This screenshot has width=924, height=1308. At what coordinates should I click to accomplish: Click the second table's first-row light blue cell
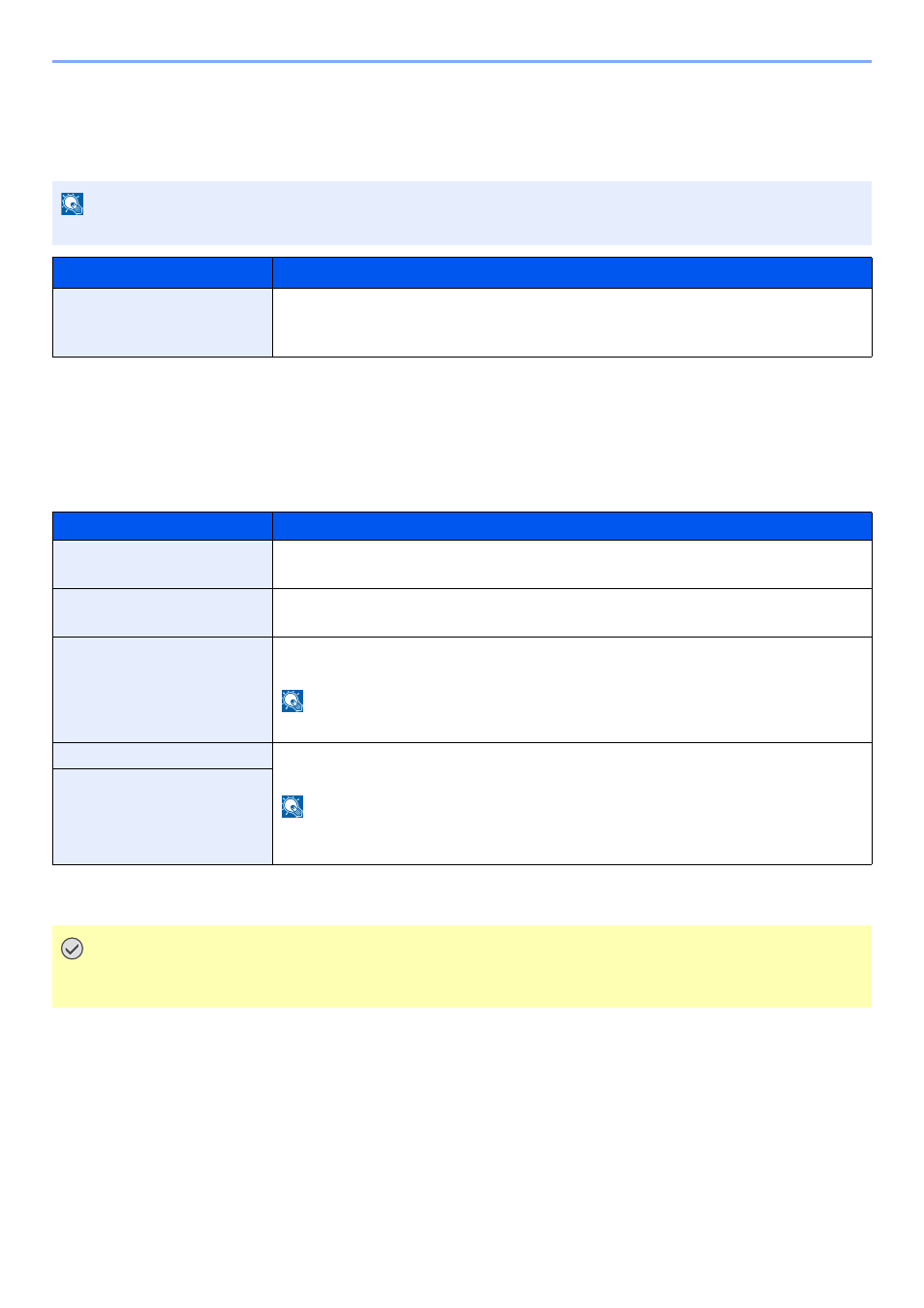coord(163,564)
